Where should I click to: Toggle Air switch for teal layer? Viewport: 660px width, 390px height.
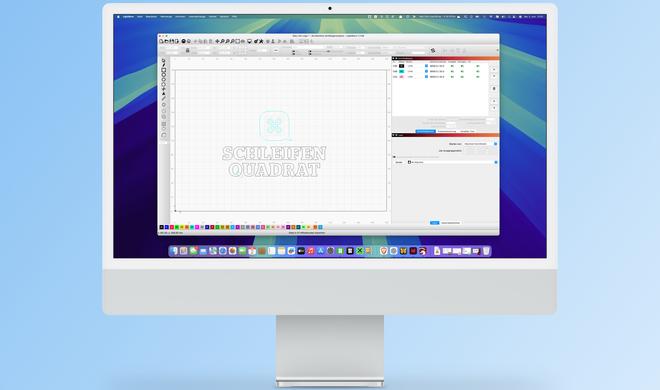click(x=478, y=72)
